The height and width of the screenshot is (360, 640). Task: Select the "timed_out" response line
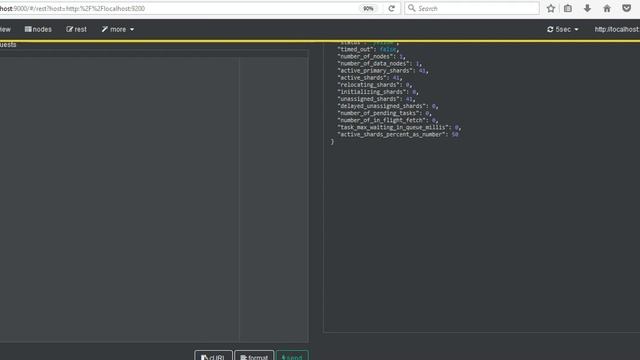point(367,49)
